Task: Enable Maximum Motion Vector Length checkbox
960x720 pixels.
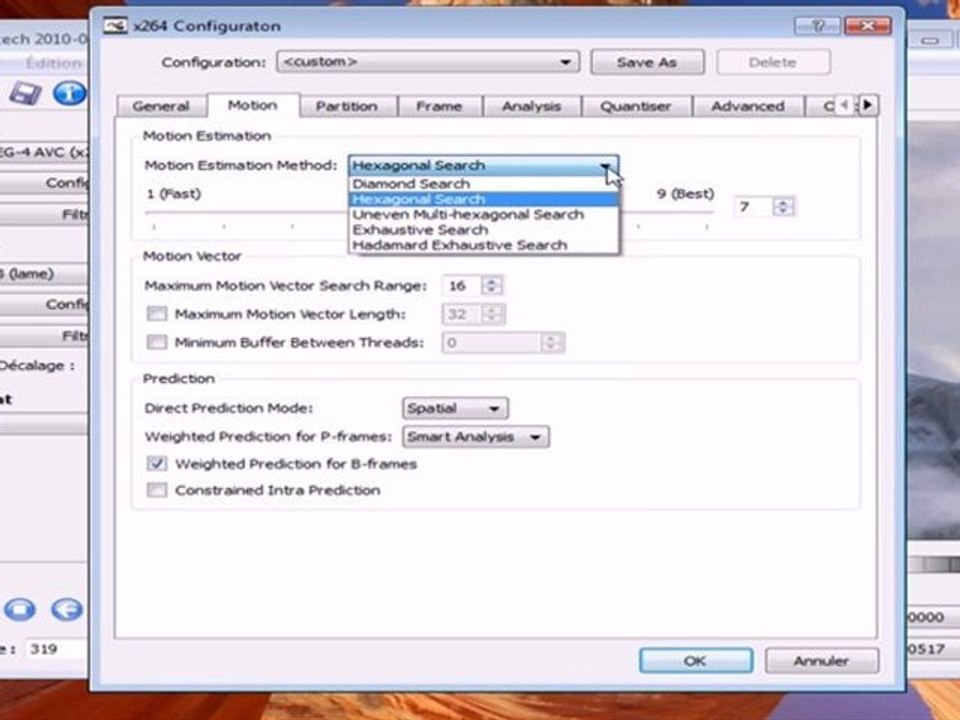Action: click(x=157, y=314)
